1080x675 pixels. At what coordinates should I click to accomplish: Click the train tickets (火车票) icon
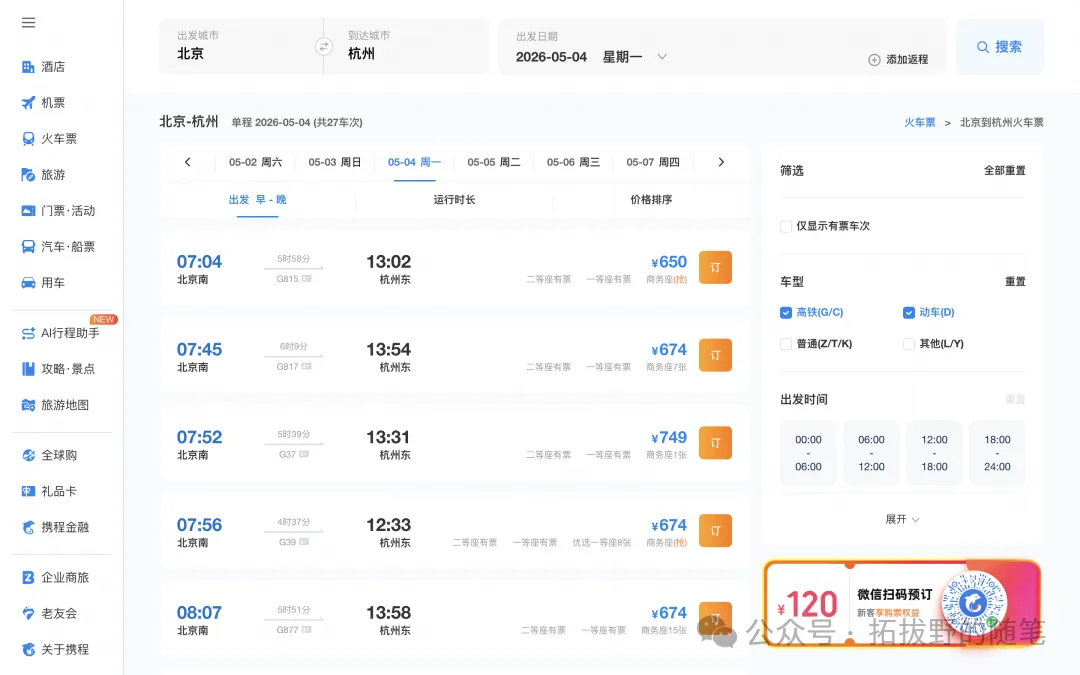point(28,138)
